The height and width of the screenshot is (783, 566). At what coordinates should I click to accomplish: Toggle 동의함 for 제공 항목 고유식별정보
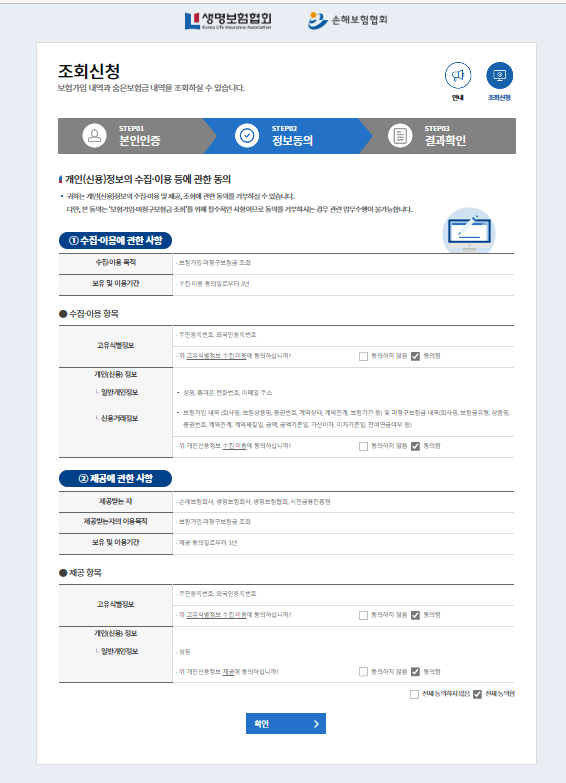[x=415, y=615]
